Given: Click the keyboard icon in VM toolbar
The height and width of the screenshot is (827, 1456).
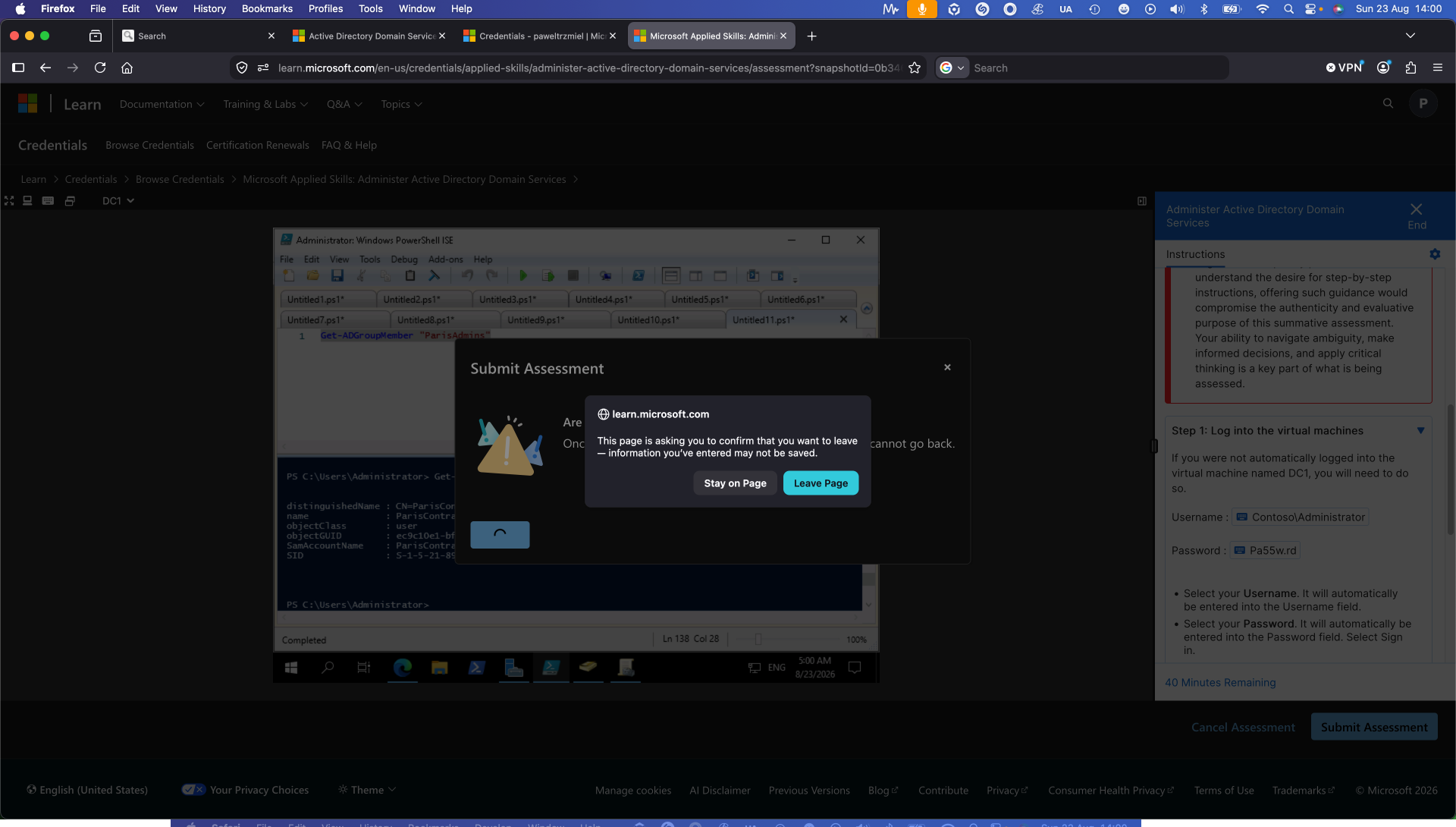Looking at the screenshot, I should click(48, 201).
